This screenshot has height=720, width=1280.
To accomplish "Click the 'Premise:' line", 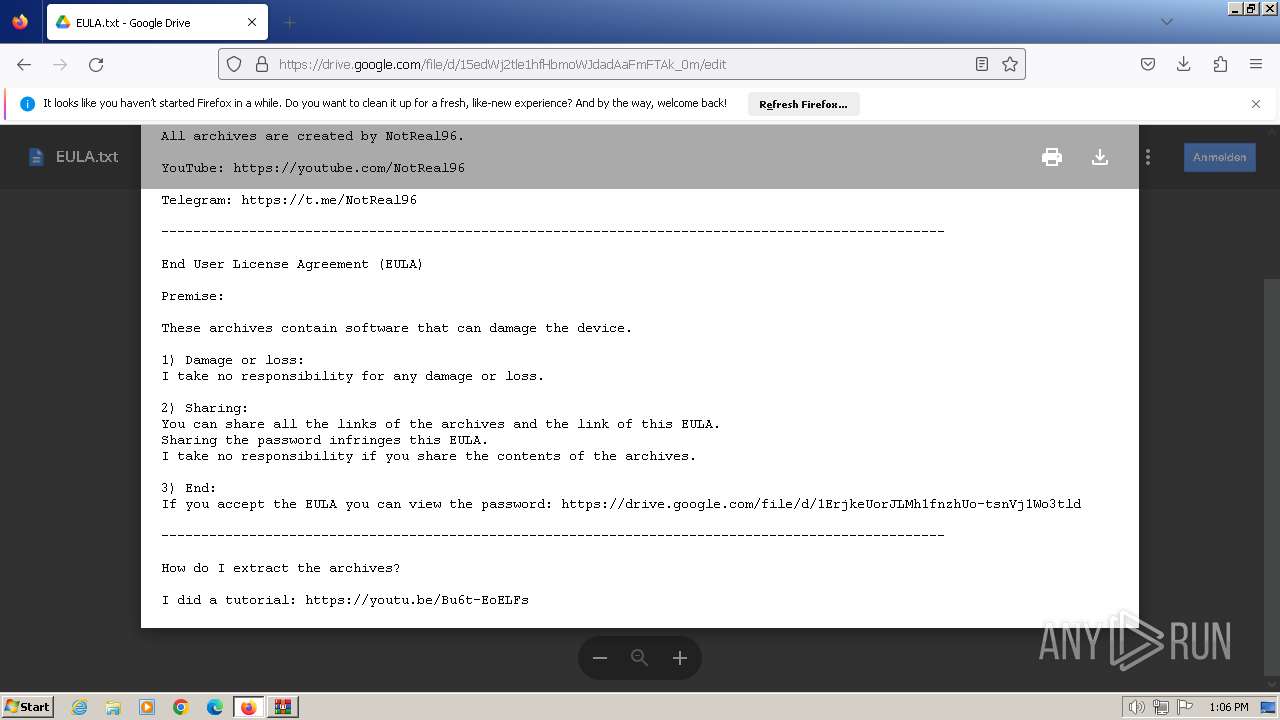I will [x=193, y=296].
